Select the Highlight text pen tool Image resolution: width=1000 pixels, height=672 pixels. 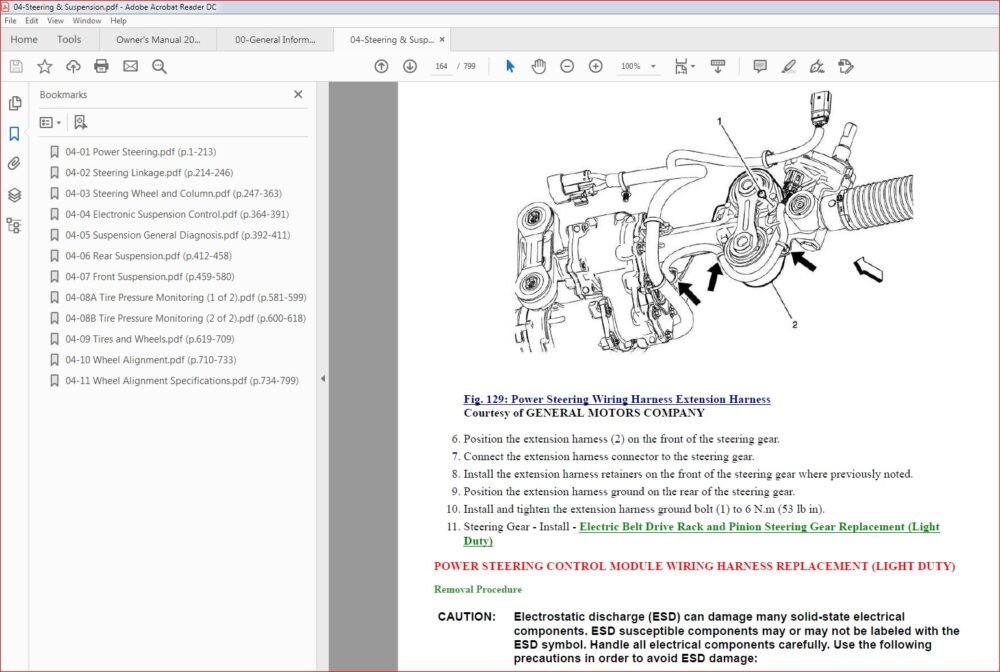coord(789,66)
